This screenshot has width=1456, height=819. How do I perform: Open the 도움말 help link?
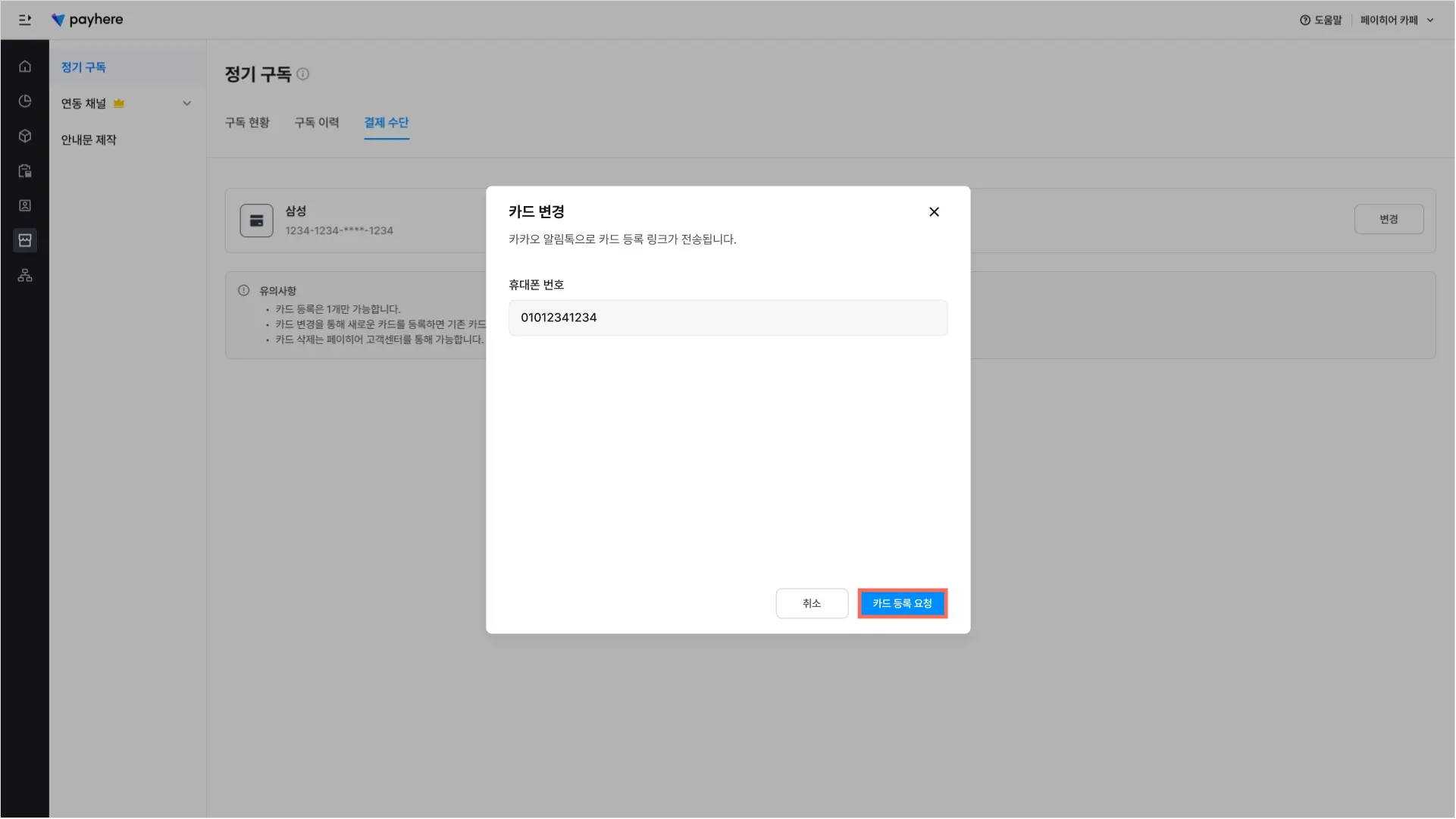click(1320, 20)
